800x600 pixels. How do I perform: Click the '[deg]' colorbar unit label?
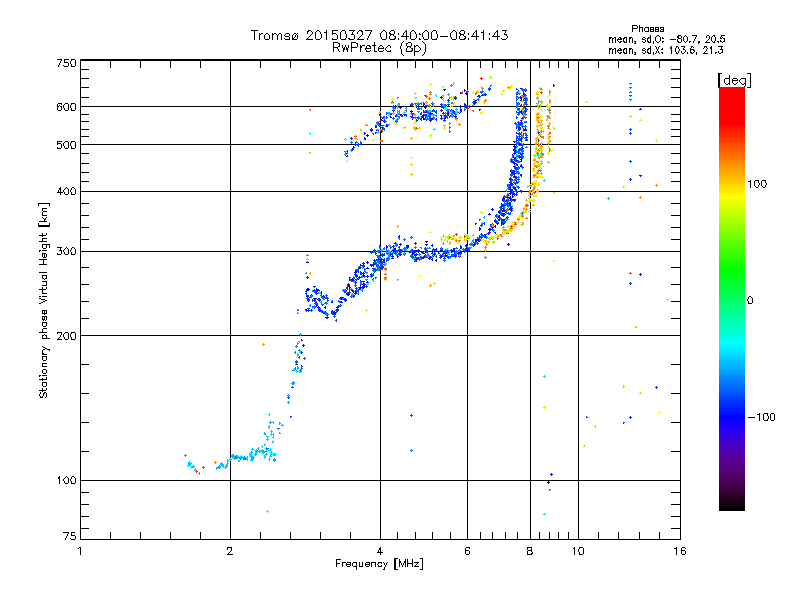pyautogui.click(x=734, y=80)
